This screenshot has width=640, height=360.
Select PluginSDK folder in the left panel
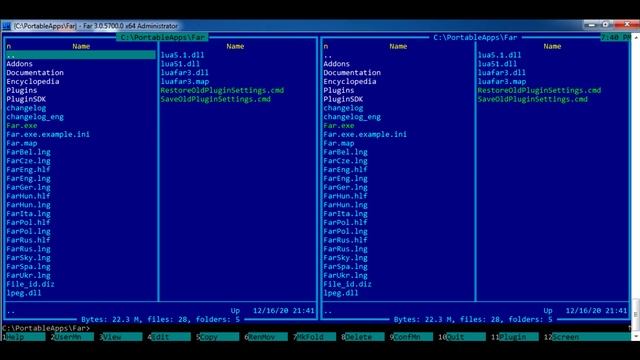pyautogui.click(x=26, y=99)
